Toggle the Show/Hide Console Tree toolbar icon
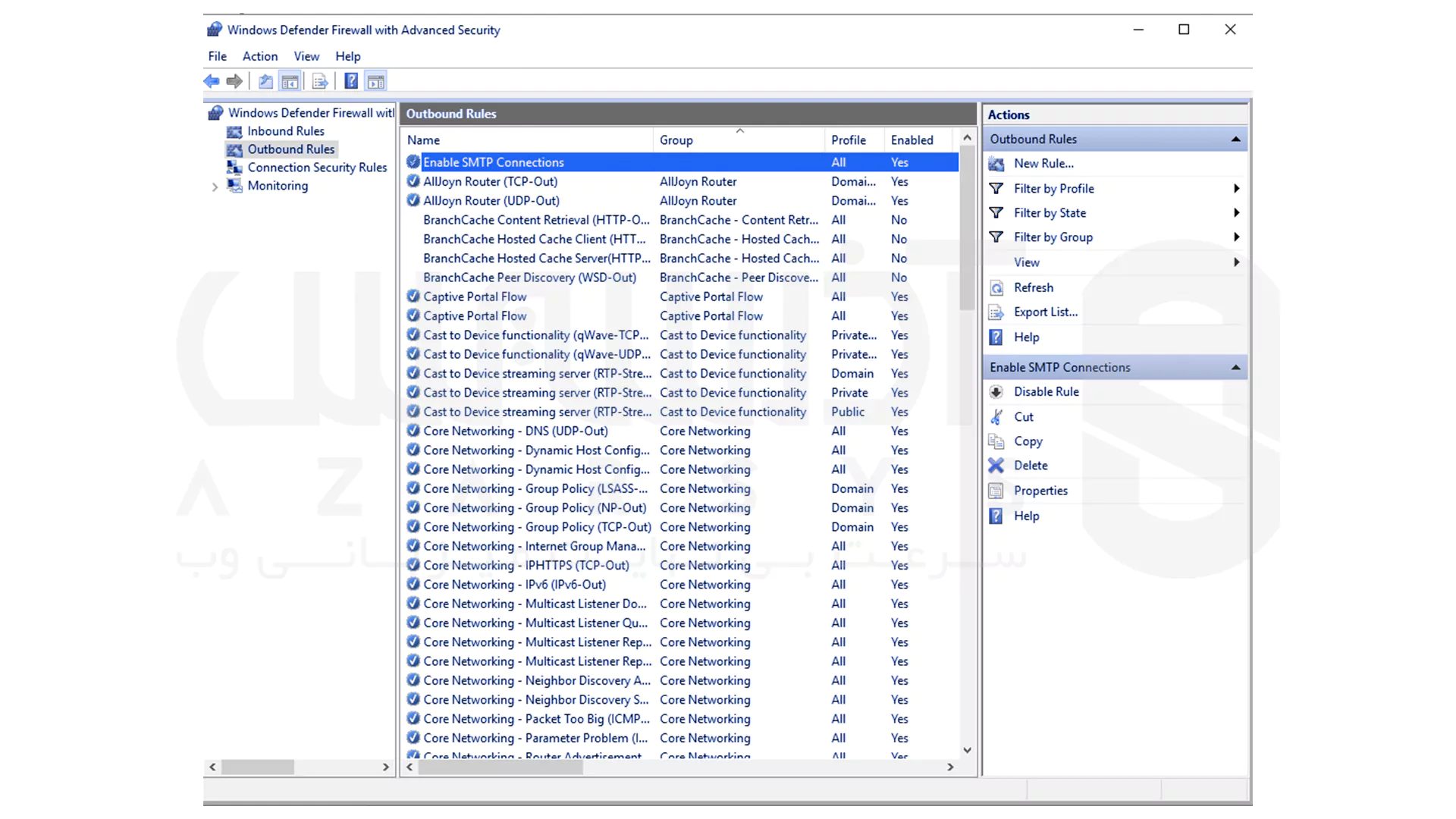The width and height of the screenshot is (1456, 819). pos(290,81)
